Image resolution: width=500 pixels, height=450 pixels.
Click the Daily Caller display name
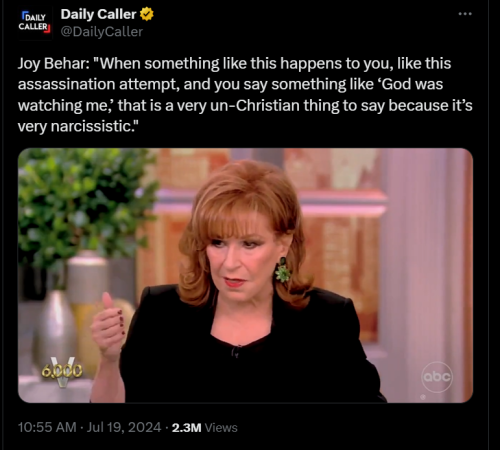click(98, 14)
